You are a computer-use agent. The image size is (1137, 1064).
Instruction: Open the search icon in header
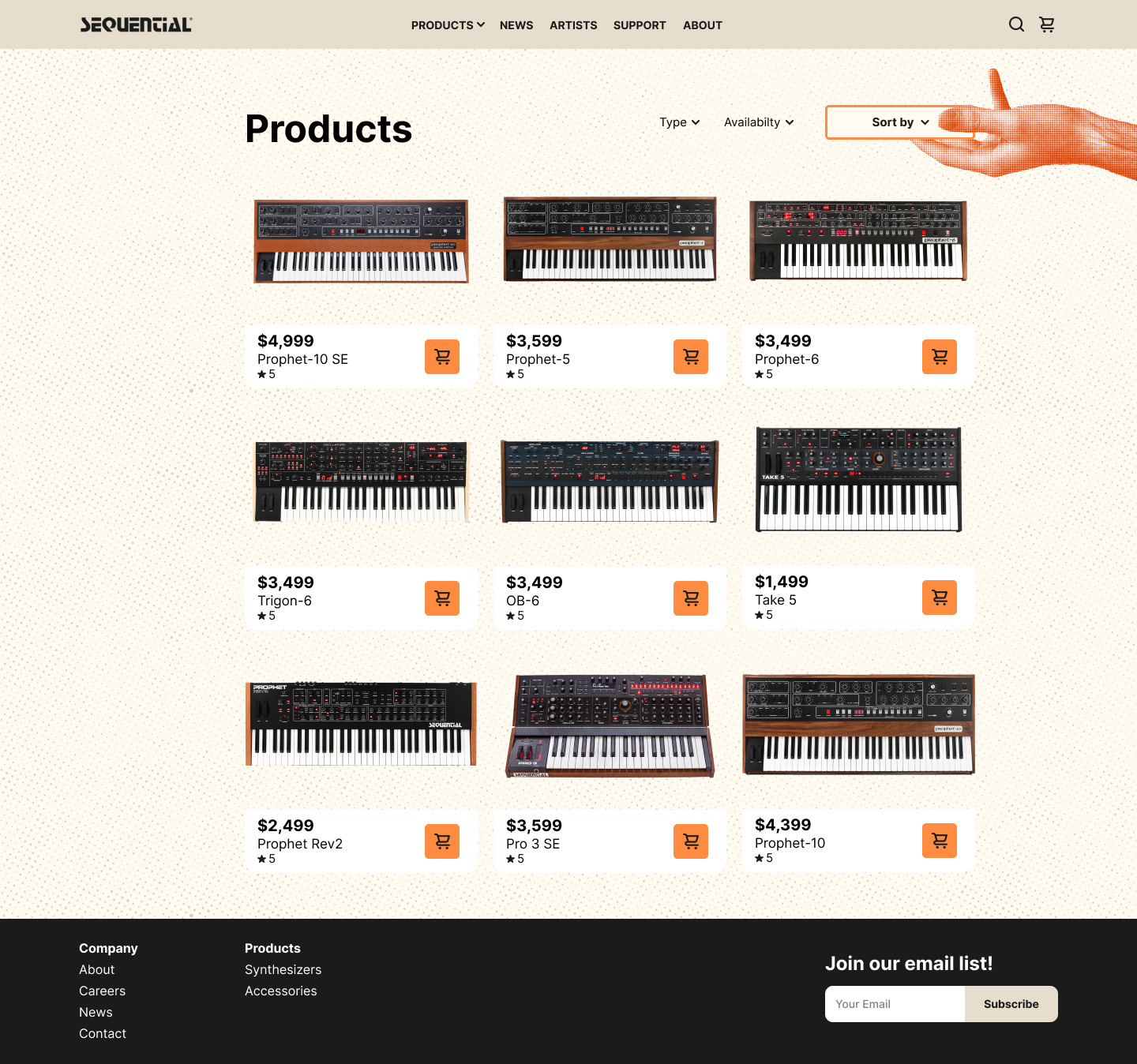click(x=1016, y=24)
